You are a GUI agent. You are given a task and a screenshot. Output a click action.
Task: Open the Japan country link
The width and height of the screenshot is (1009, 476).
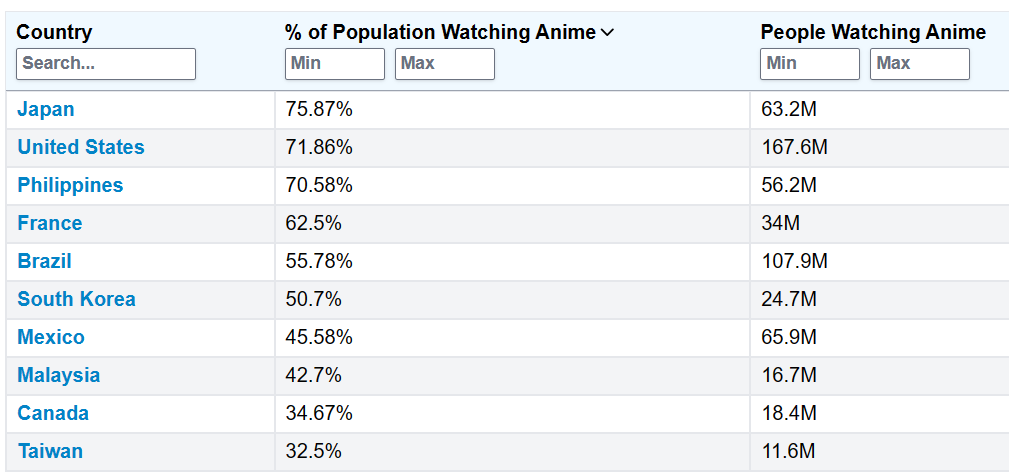[x=46, y=109]
